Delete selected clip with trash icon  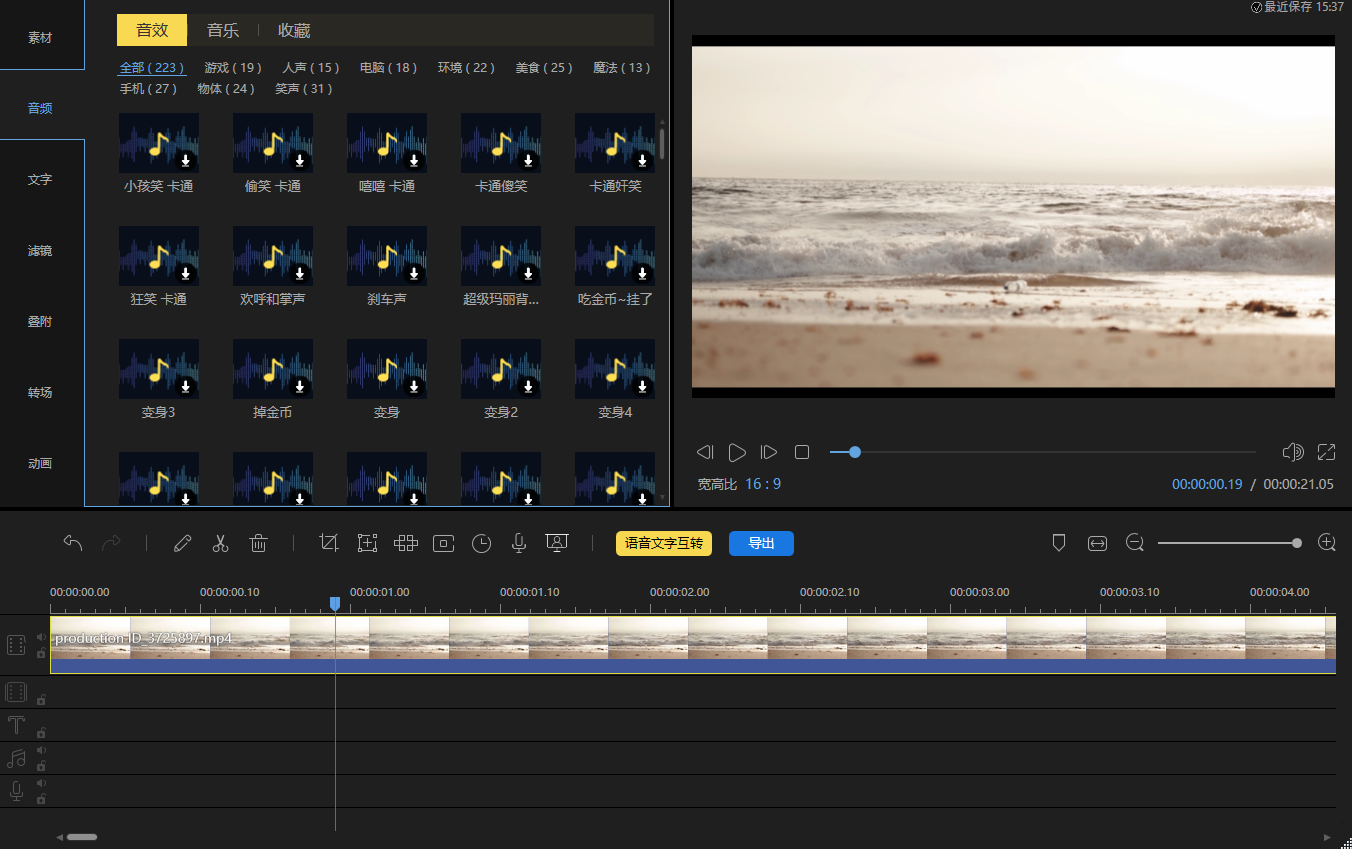[258, 543]
